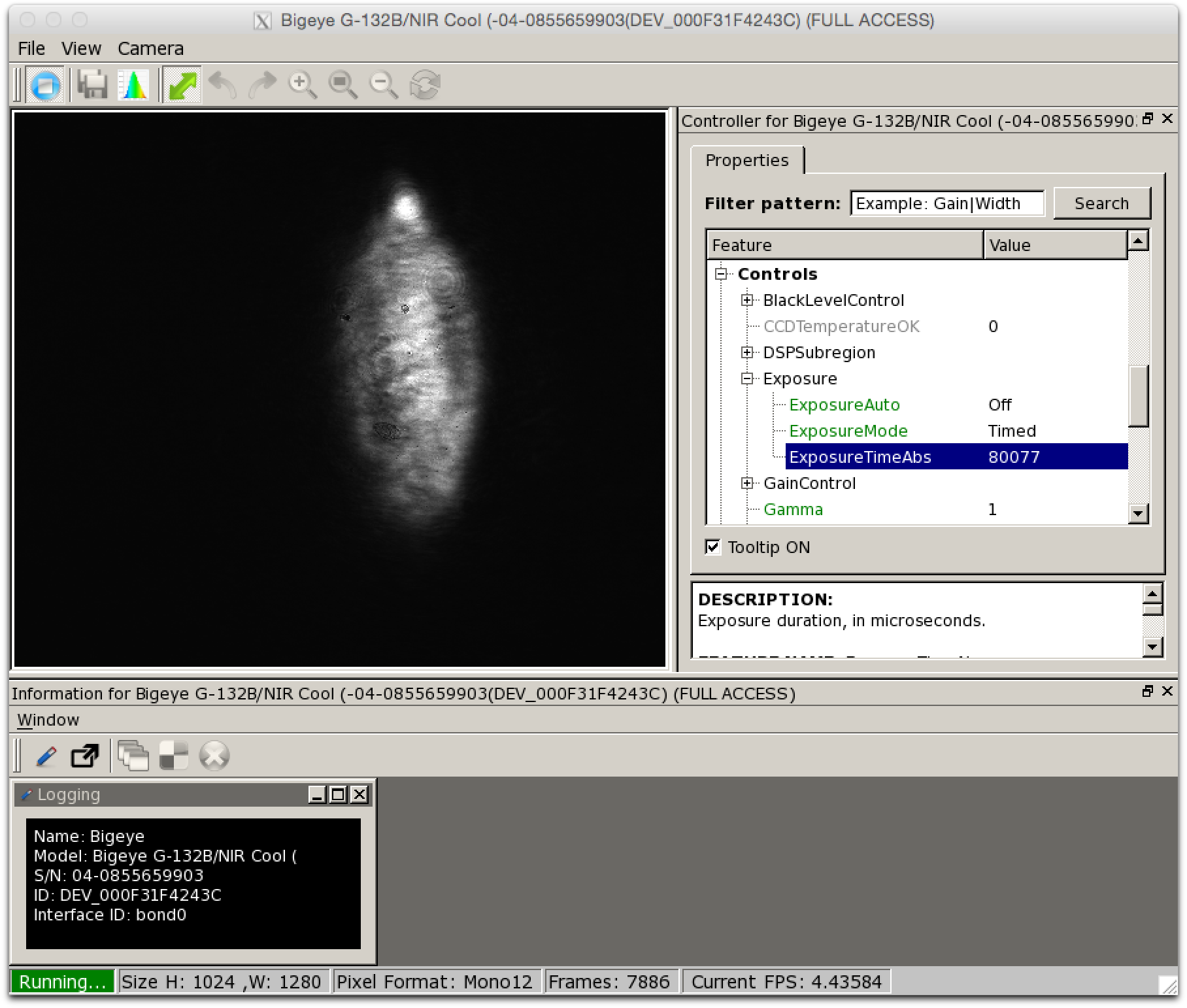This screenshot has height=1008, width=1187.
Task: Click the cascade windows icon
Action: pos(133,756)
